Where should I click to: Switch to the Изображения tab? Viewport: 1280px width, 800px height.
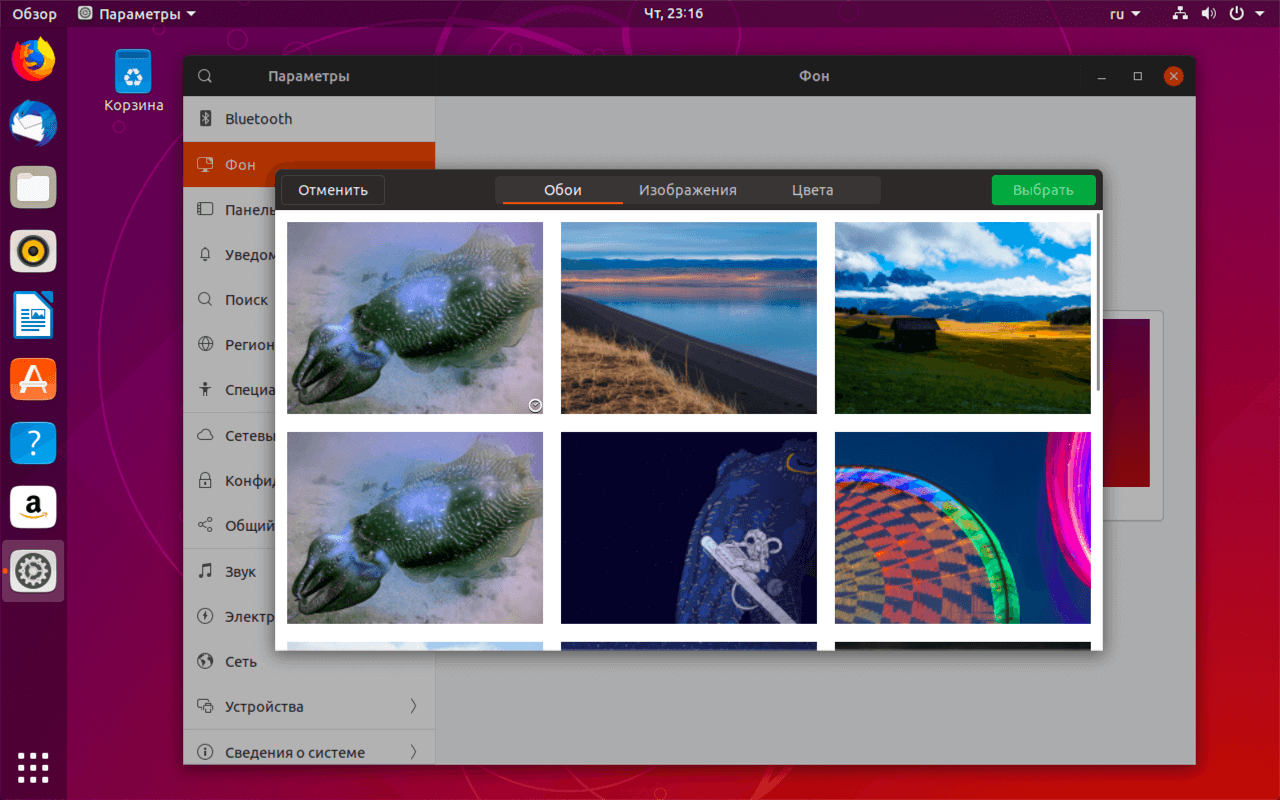pyautogui.click(x=688, y=190)
